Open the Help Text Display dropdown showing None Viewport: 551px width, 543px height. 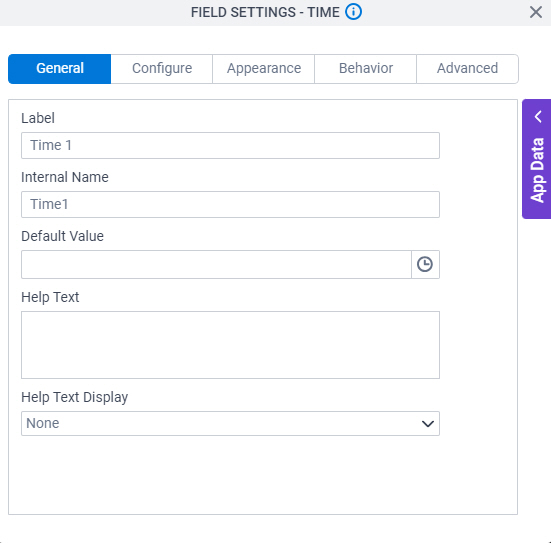[x=230, y=424]
